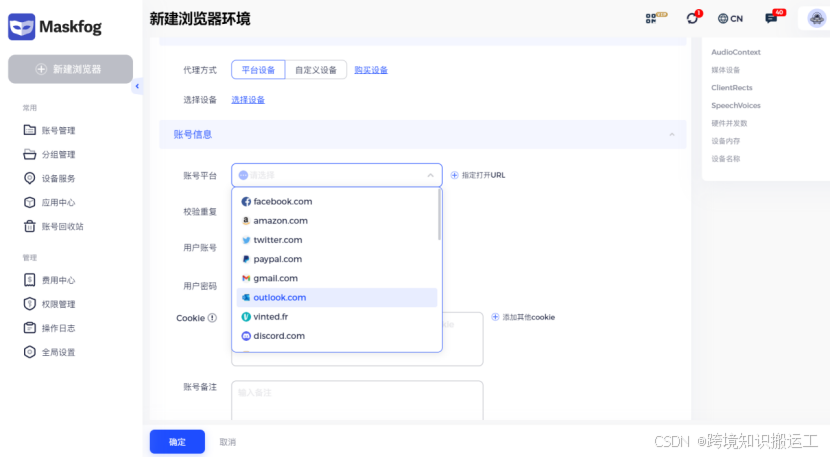This screenshot has width=830, height=457.
Task: Click the 应用中心 cube icon
Action: 30,202
